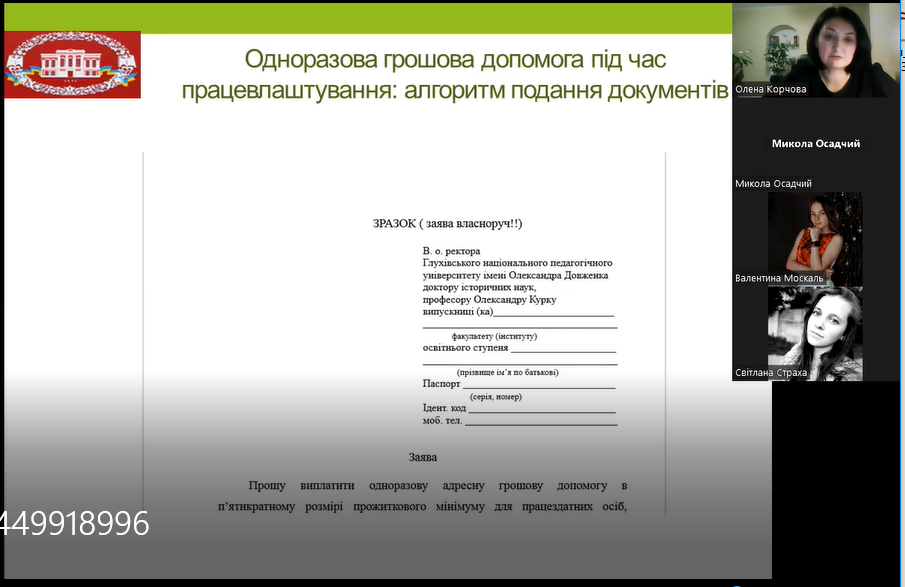Click the text 'доктору історичних наук,'

[479, 287]
